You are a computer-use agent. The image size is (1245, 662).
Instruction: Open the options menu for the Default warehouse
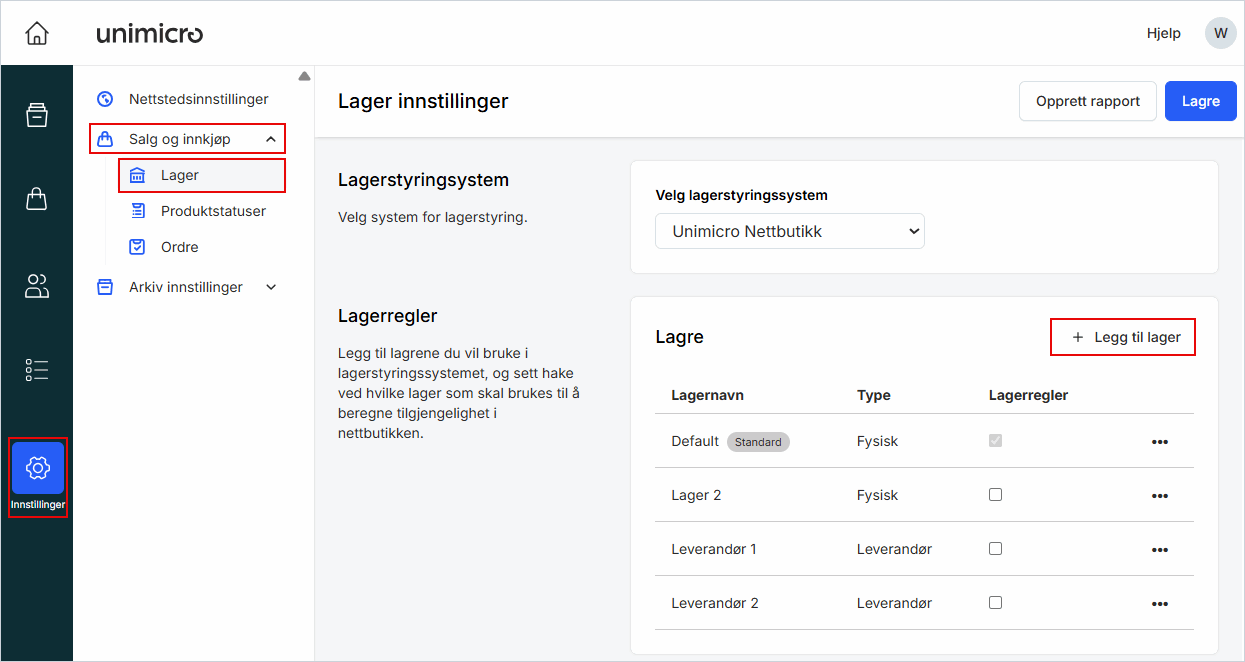pos(1159,441)
